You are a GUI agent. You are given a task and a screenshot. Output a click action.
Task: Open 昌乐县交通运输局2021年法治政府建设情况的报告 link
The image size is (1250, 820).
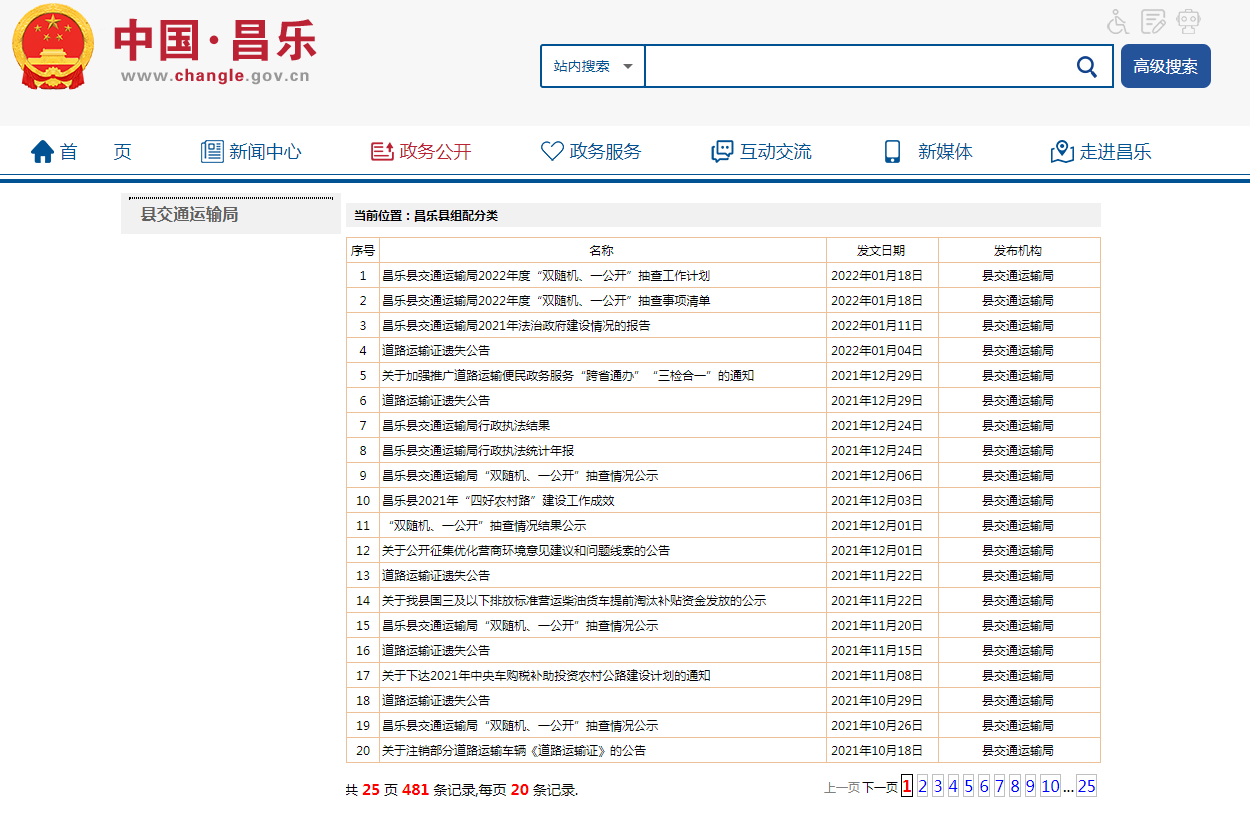point(516,326)
